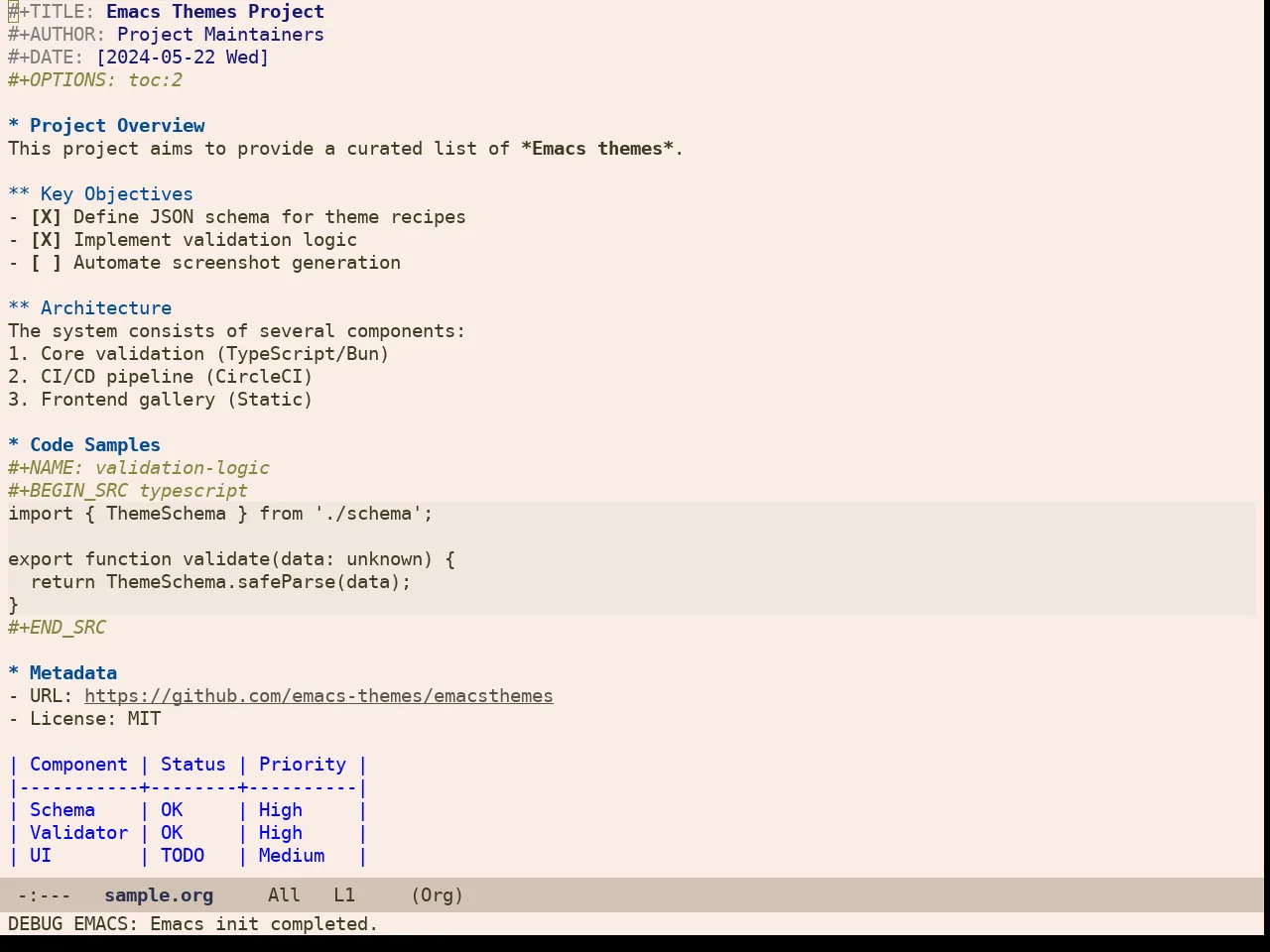This screenshot has width=1270, height=952.
Task: Click list item 'Core validation (TypeScript/Bun)'
Action: (x=215, y=354)
